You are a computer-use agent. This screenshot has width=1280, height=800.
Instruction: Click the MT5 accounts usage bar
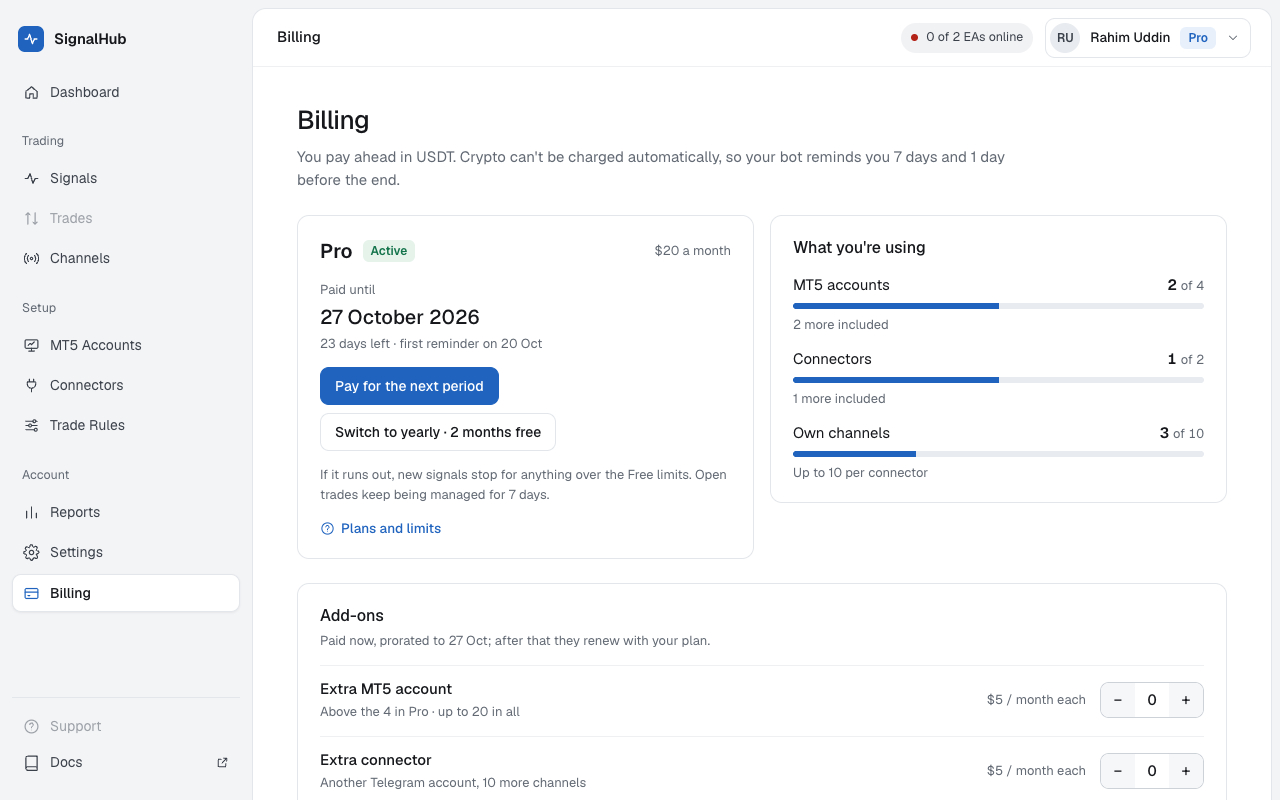coord(998,306)
